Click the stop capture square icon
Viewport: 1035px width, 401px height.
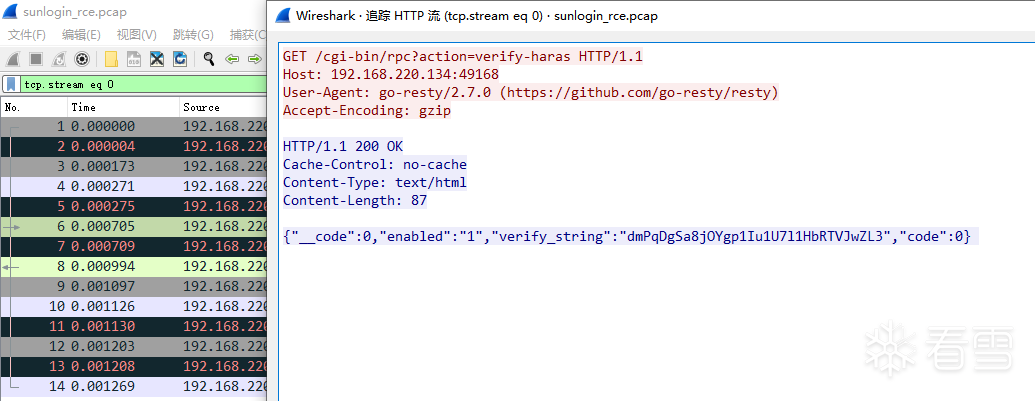pos(36,59)
